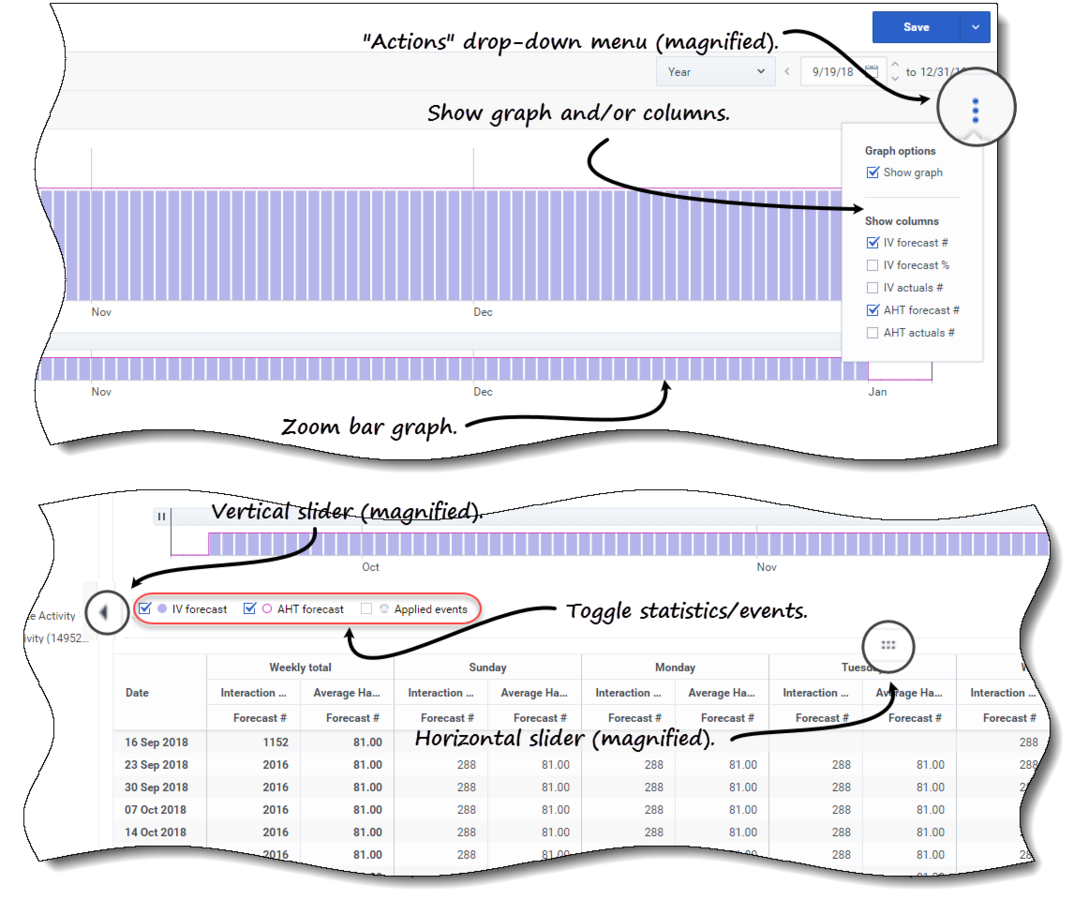Click the vertical slider collapse arrow
This screenshot has width=1074, height=900.
[x=103, y=612]
